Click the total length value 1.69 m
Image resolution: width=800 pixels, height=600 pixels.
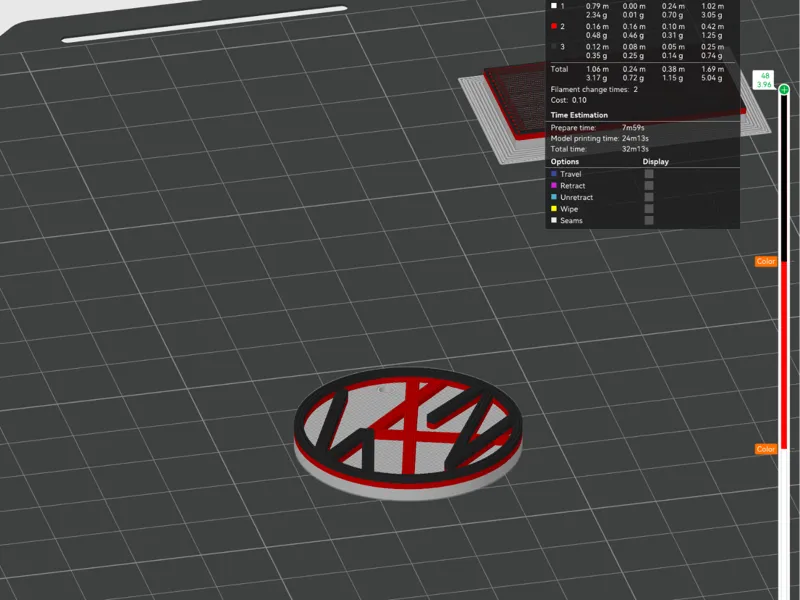[x=712, y=69]
